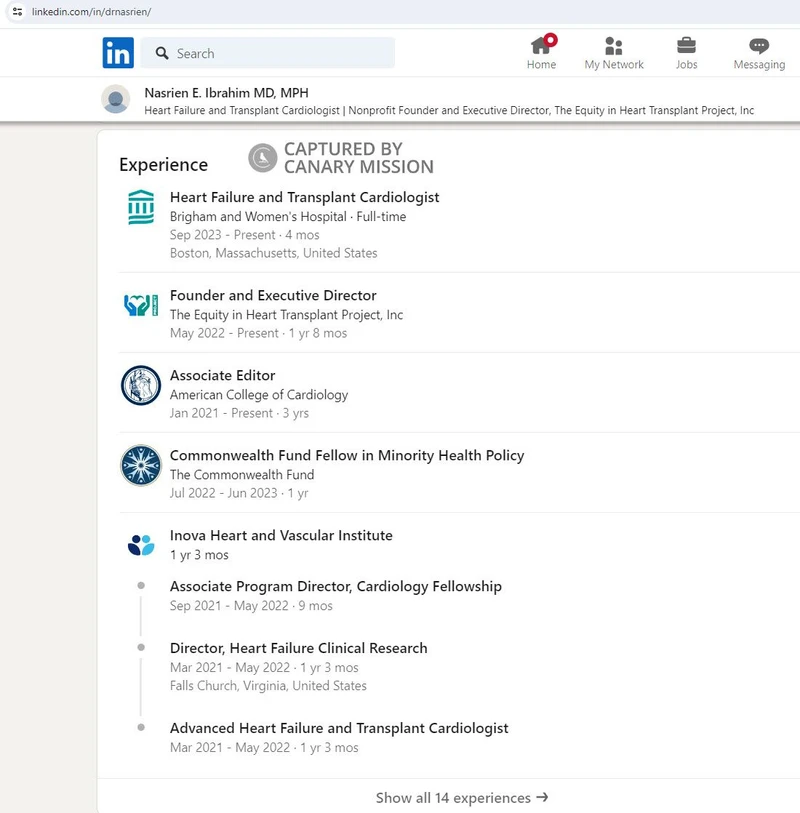Click the LinkedIn logo
The image size is (800, 813).
click(x=117, y=51)
